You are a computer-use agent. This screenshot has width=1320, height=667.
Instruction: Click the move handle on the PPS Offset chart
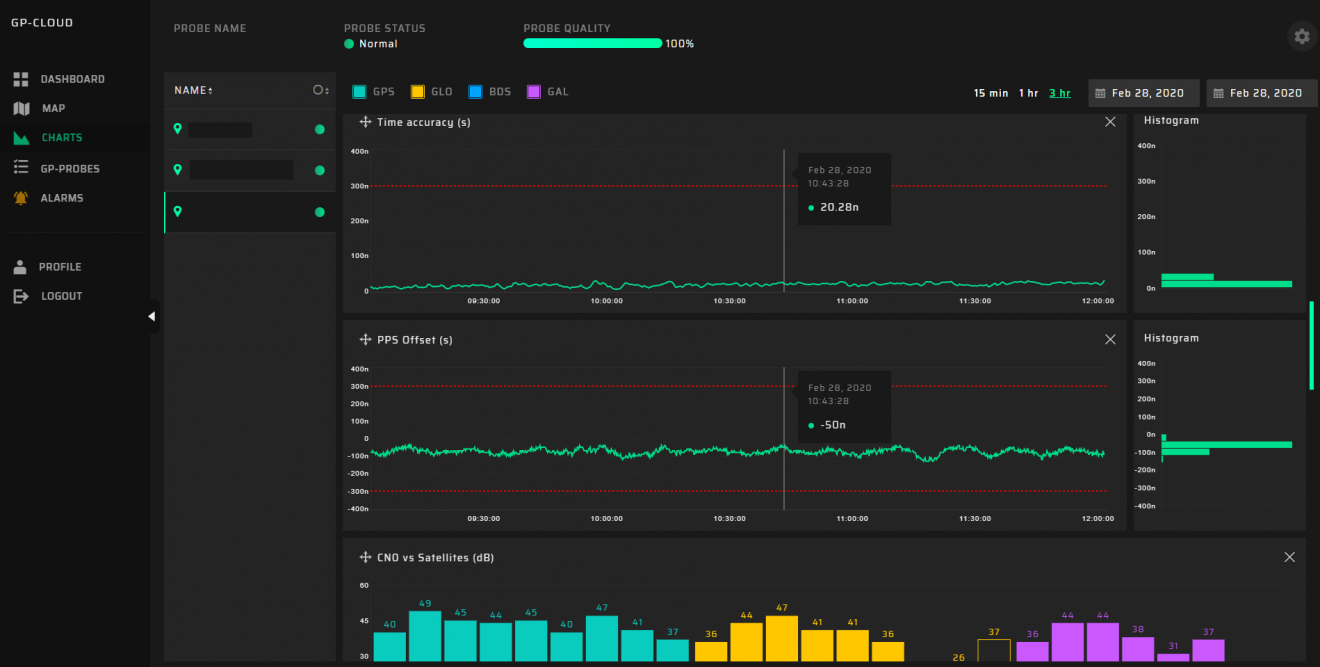point(364,339)
